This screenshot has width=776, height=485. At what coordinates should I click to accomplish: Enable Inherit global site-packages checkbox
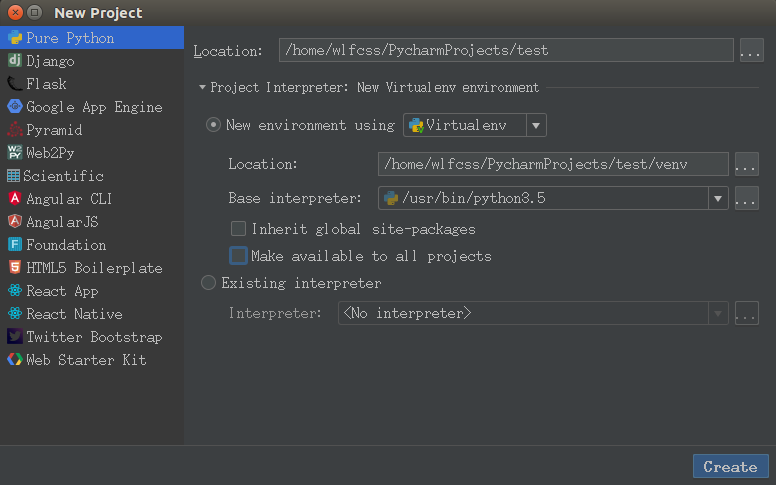[x=238, y=229]
